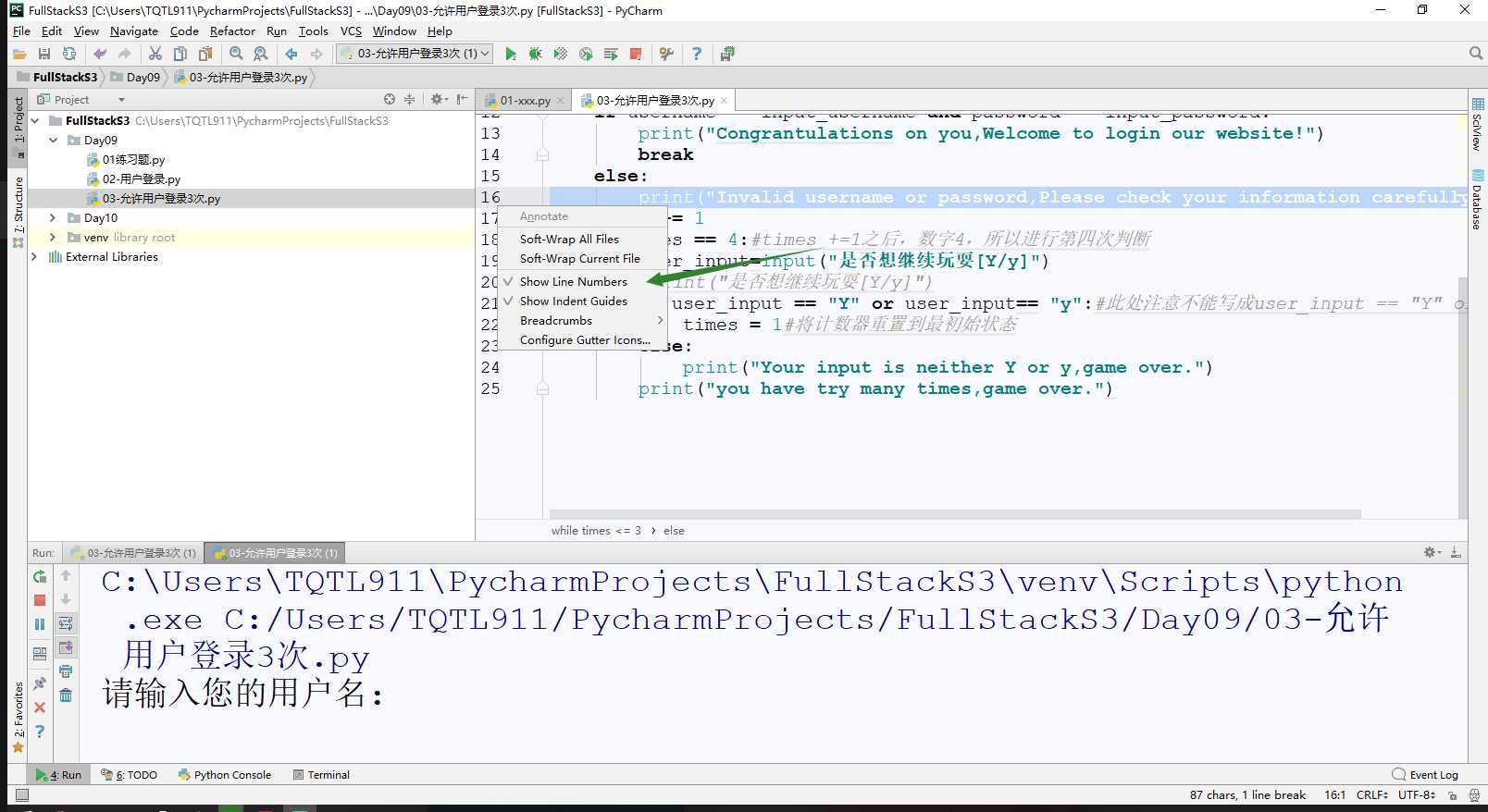
Task: Open Project panel gear settings
Action: [439, 99]
